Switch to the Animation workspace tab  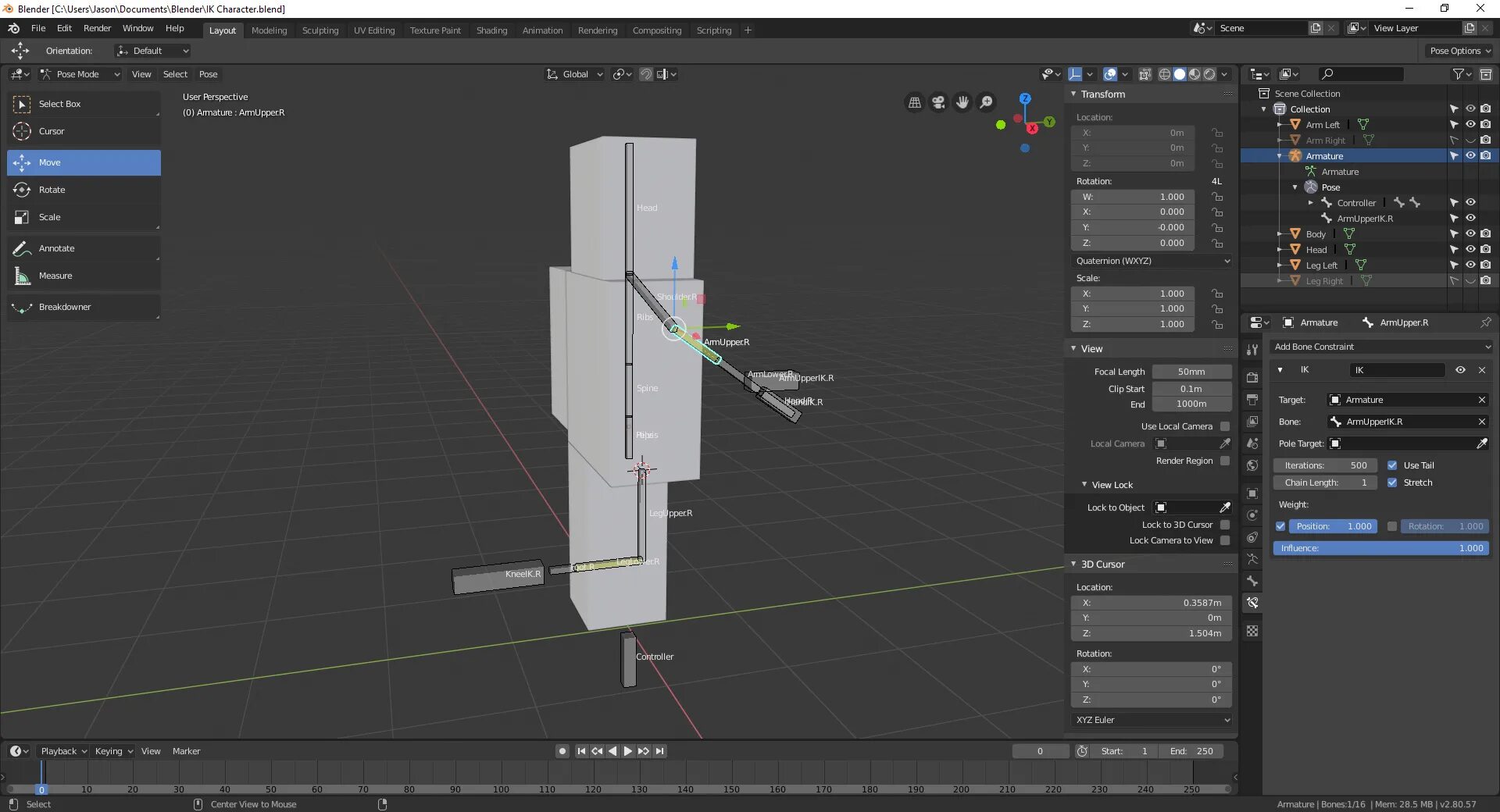(542, 30)
